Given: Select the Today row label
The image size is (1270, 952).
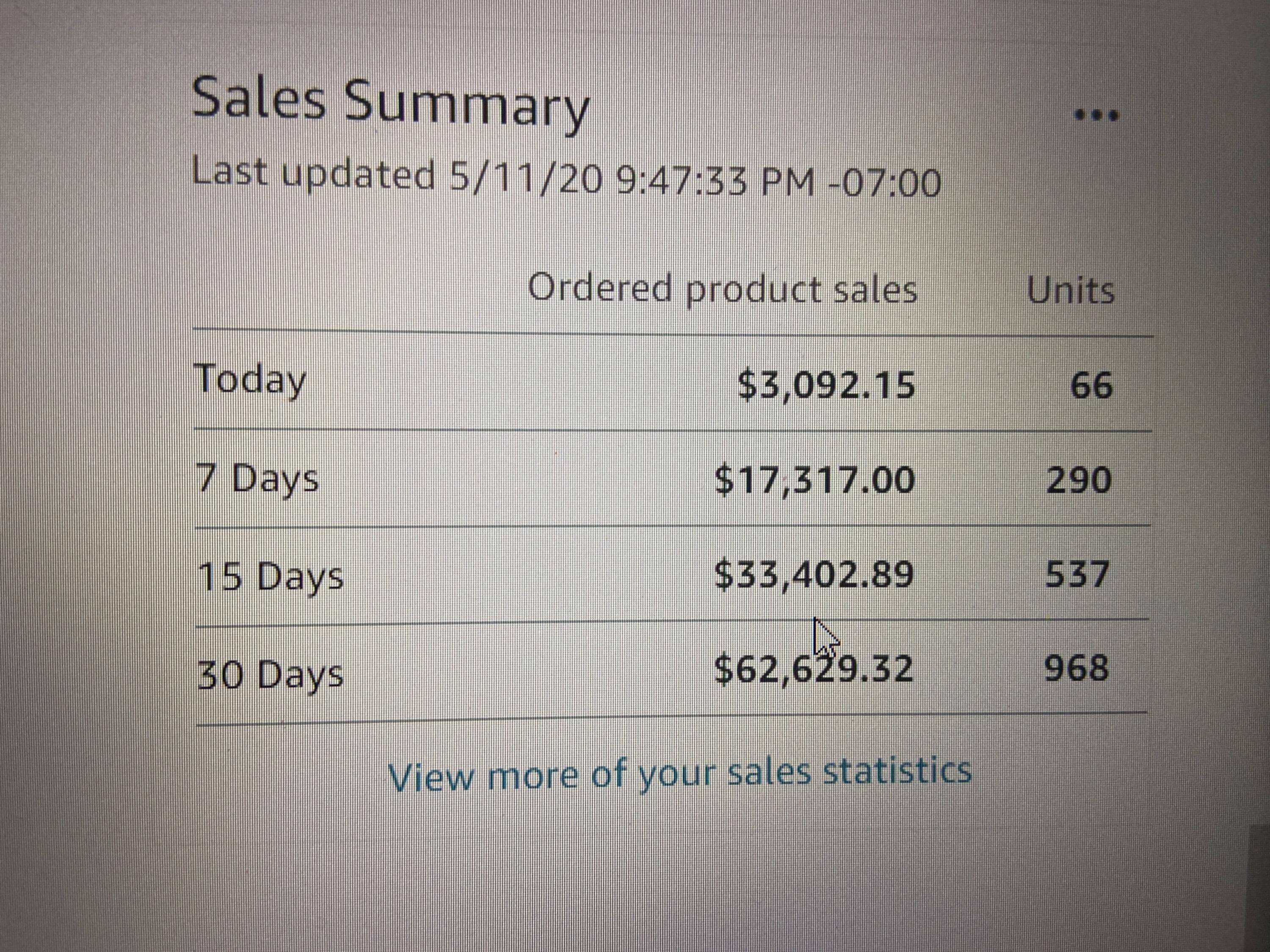Looking at the screenshot, I should click(x=251, y=380).
